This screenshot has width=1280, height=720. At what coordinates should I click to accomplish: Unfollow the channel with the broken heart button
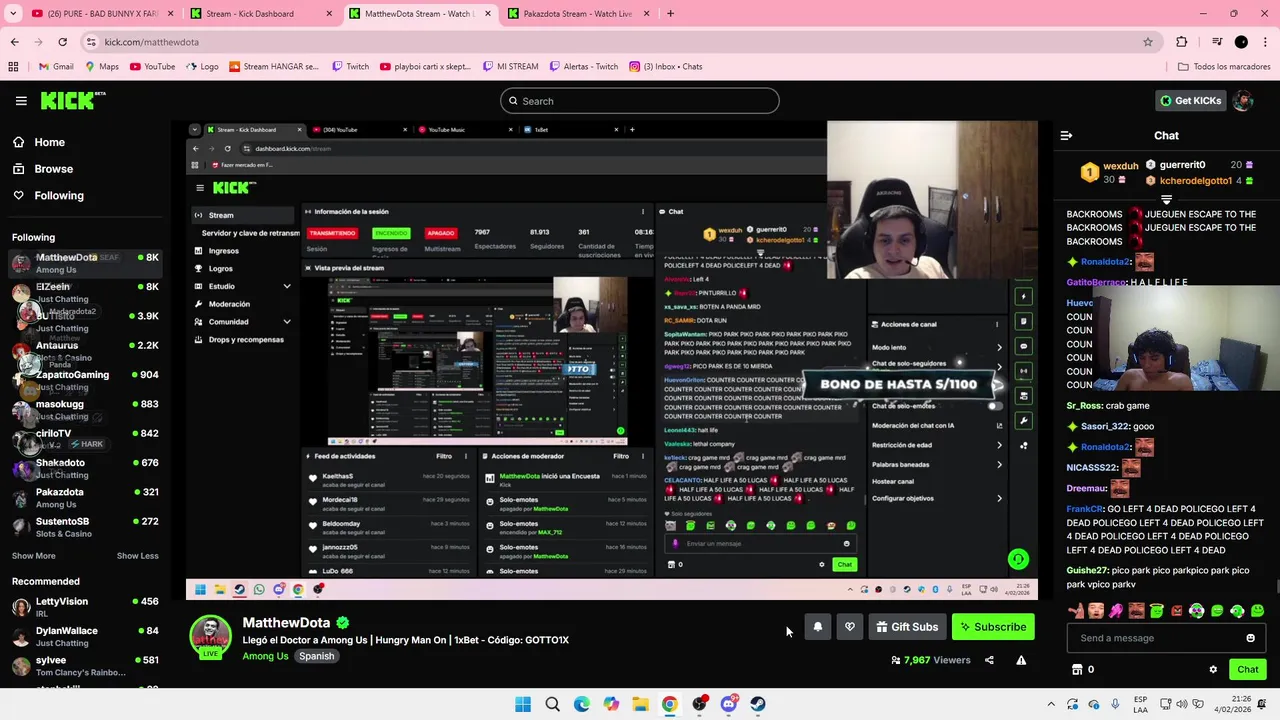(850, 627)
